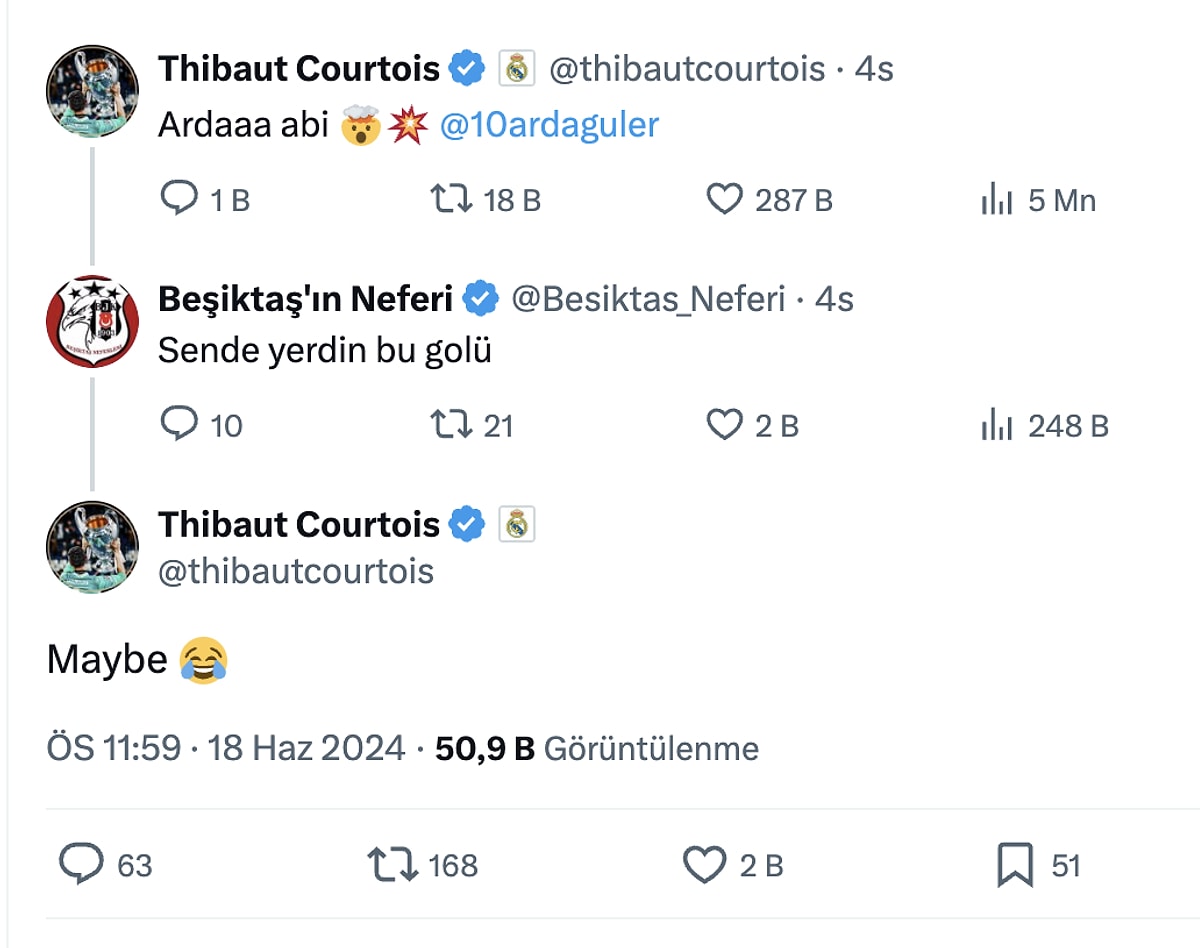Click the Real Madrid affiliation badge

click(x=518, y=67)
